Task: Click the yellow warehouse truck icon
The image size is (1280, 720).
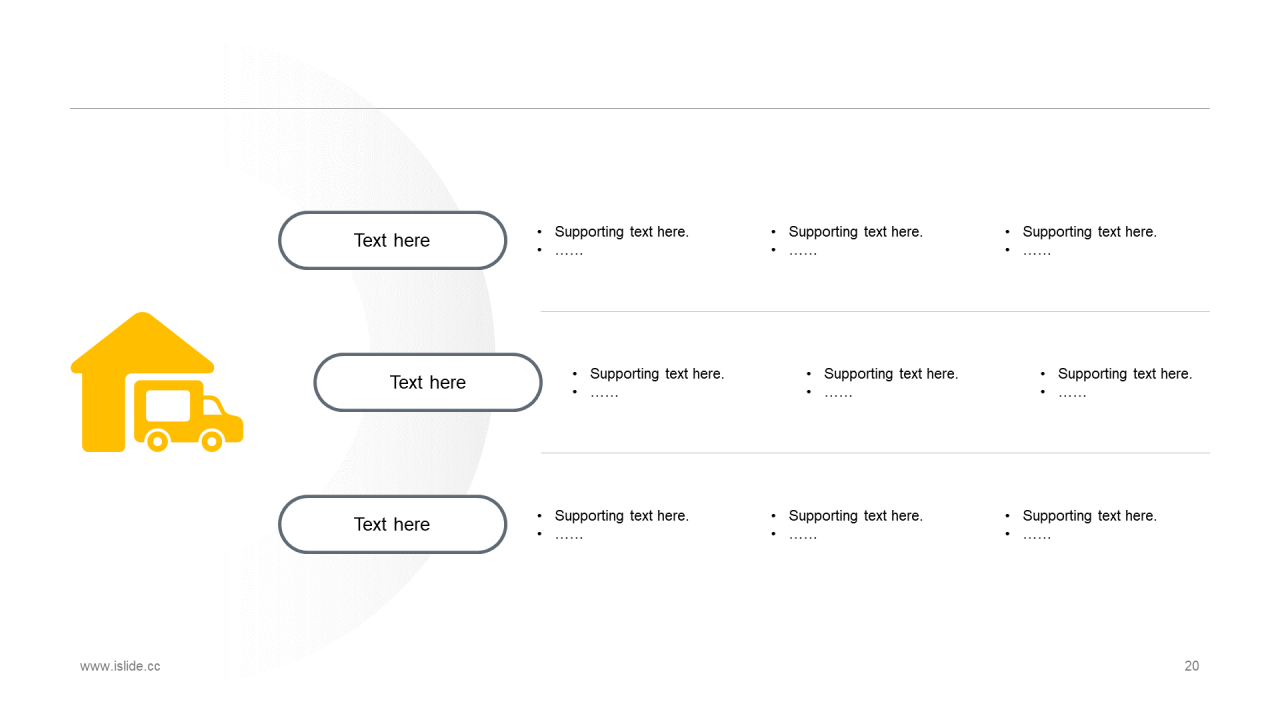Action: pos(157,382)
